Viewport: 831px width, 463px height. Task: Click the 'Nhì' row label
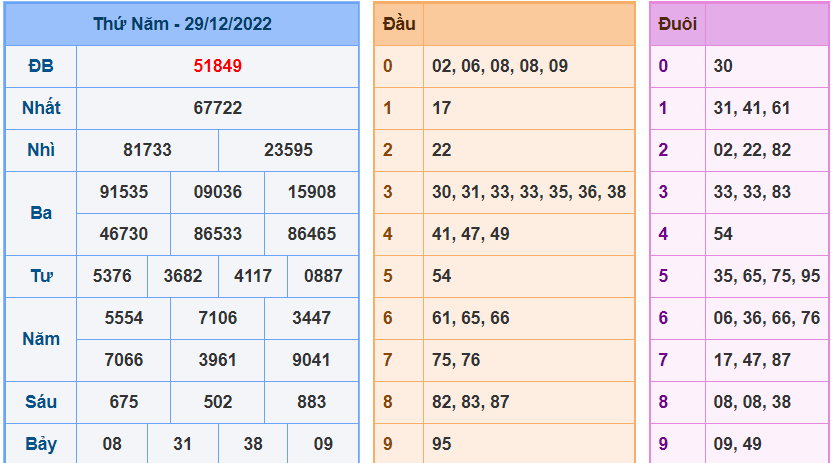coord(41,150)
